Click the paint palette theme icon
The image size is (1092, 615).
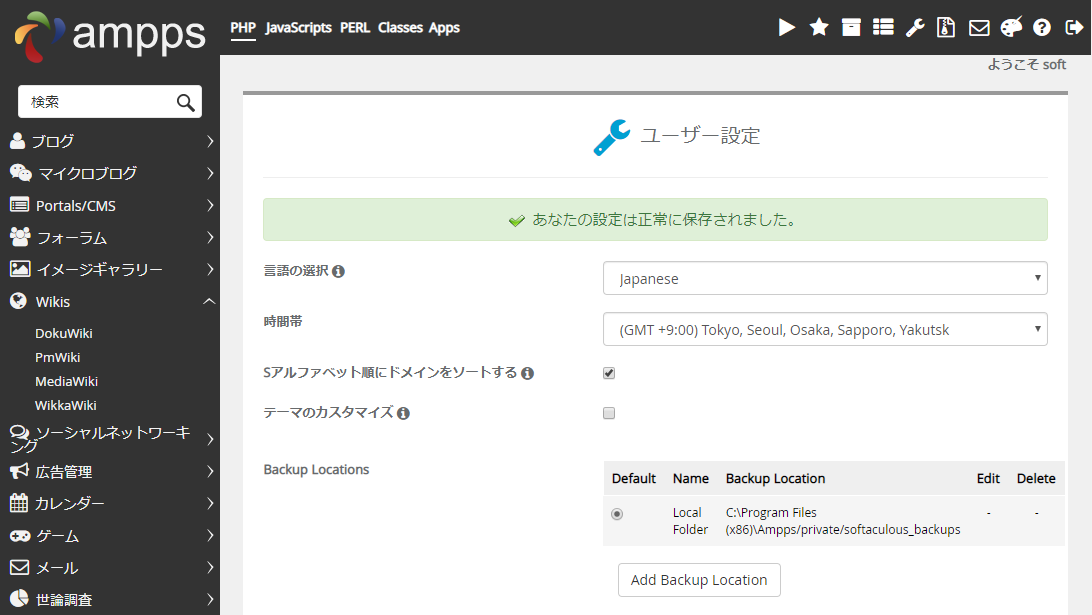1011,28
